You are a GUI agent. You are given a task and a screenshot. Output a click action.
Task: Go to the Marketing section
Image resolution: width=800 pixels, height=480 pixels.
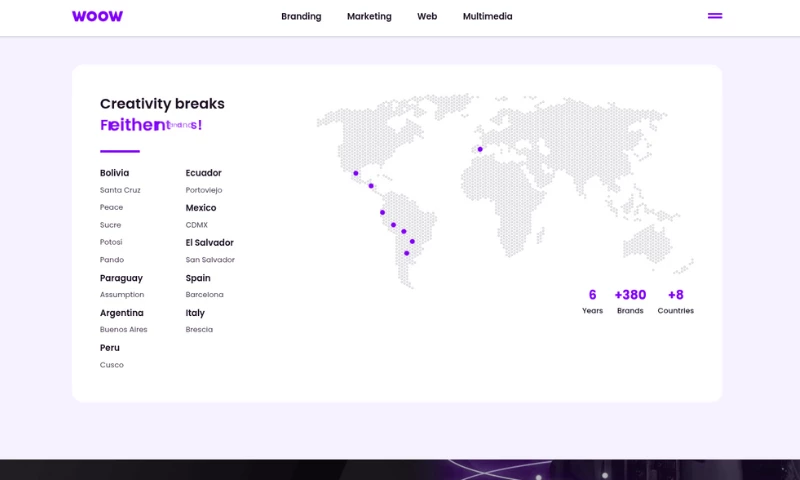pyautogui.click(x=369, y=16)
